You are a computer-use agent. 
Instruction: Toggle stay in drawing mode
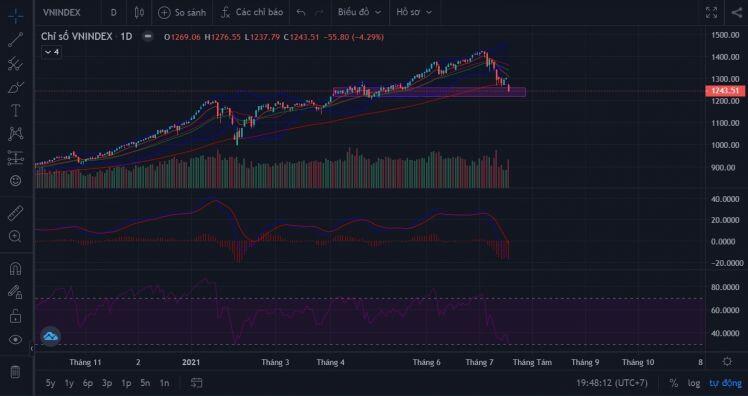[x=15, y=292]
